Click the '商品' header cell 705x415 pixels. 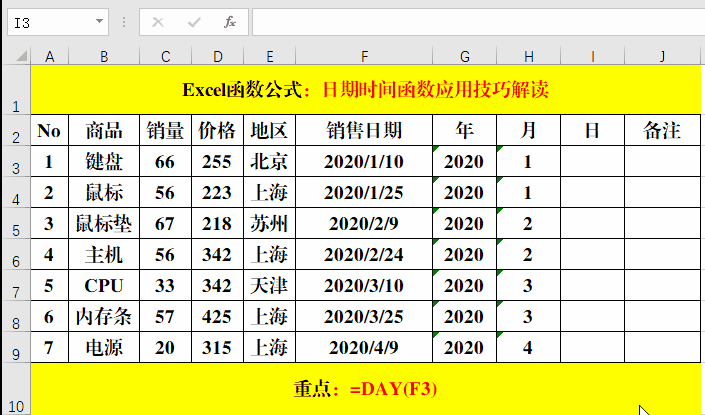[104, 130]
